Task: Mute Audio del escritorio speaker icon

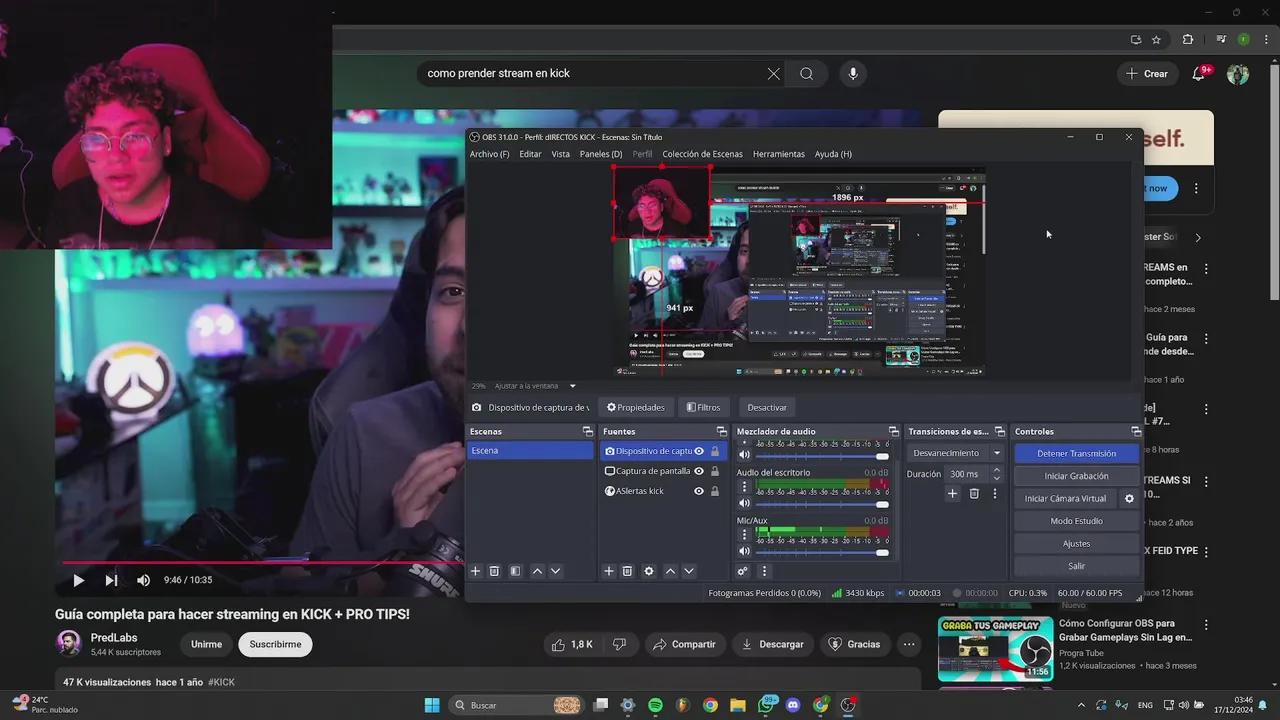Action: click(744, 503)
